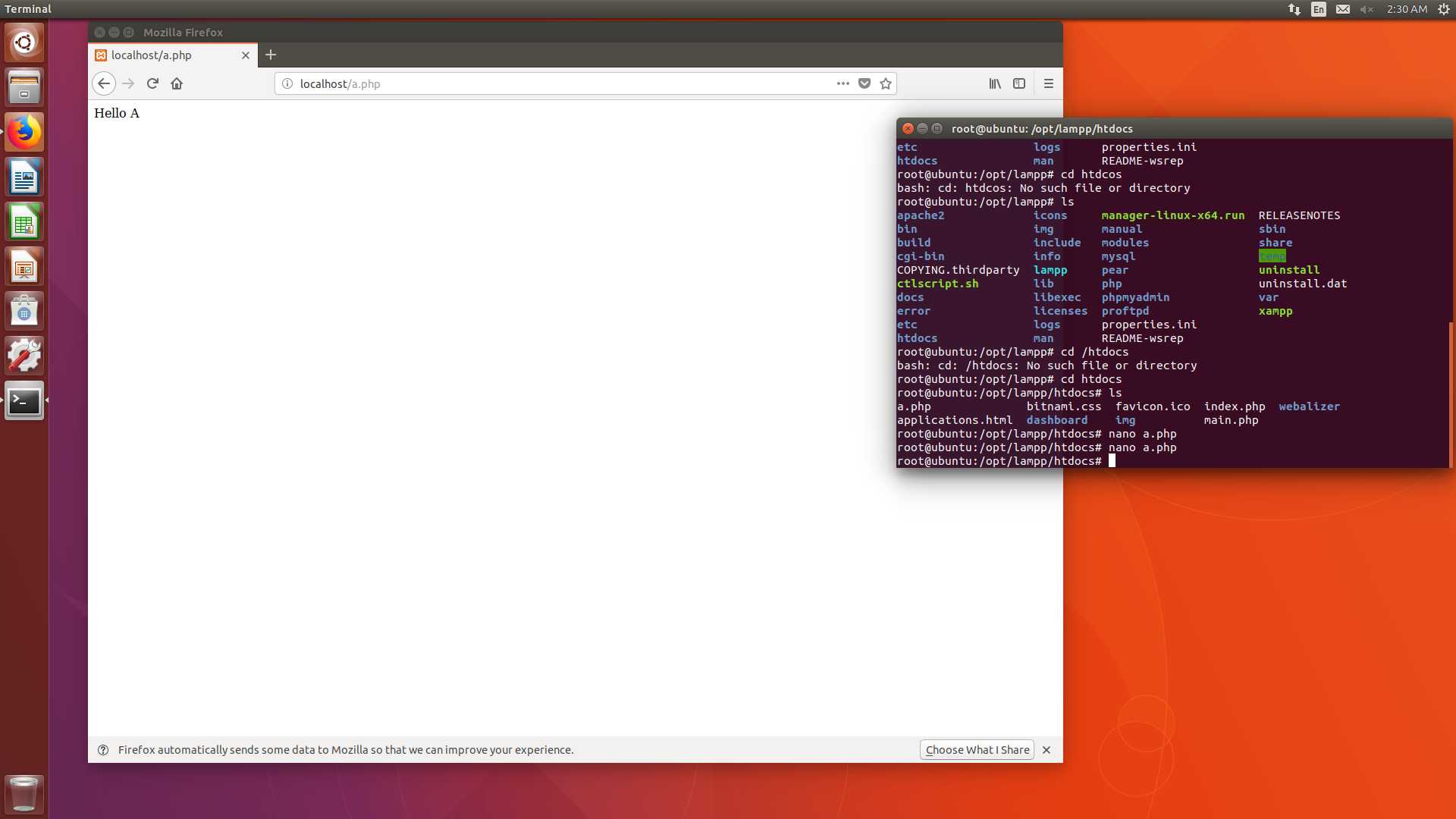Show site information icon in address bar

point(287,83)
